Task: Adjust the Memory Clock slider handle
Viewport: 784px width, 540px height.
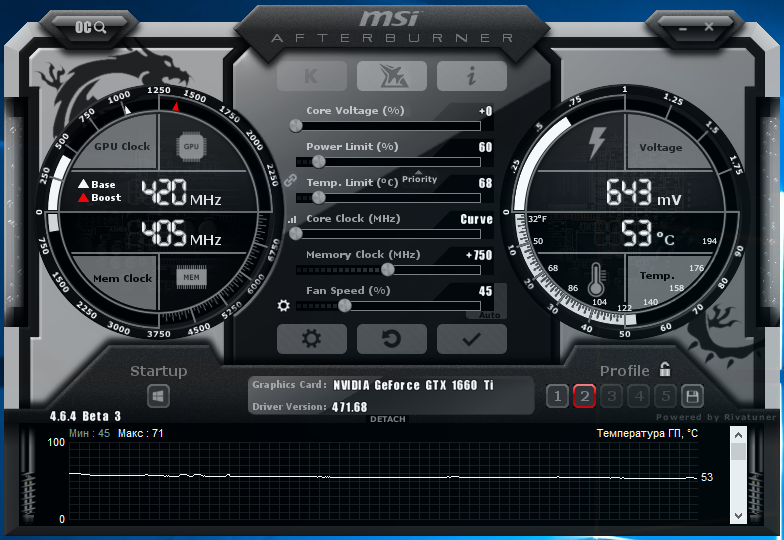Action: 388,270
